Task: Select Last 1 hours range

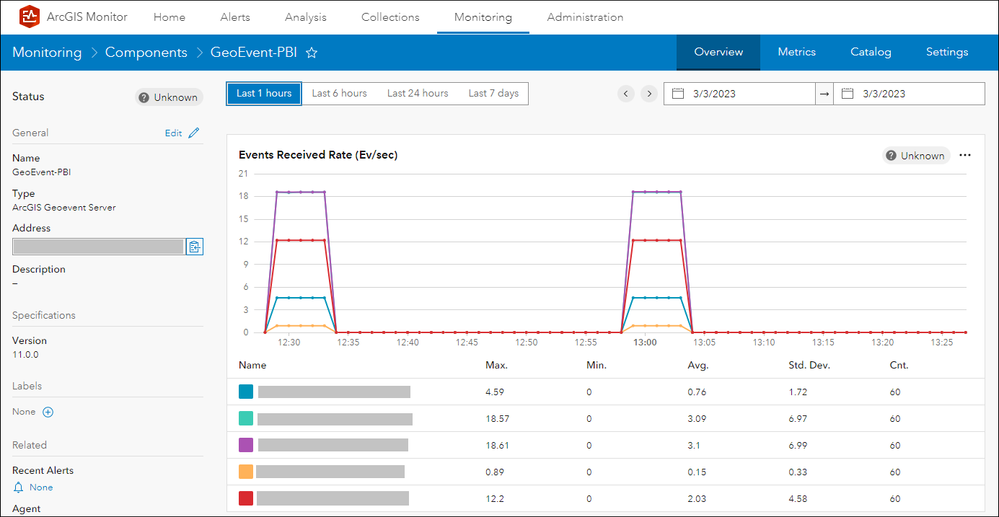Action: (x=264, y=93)
